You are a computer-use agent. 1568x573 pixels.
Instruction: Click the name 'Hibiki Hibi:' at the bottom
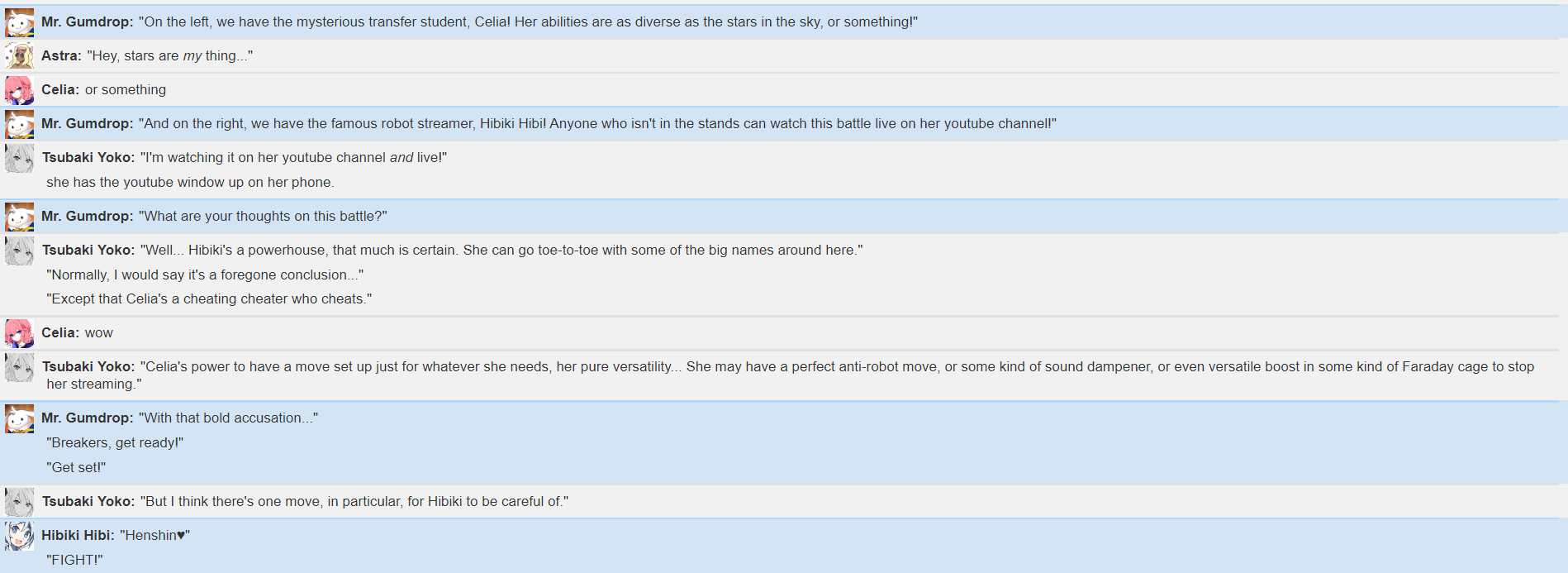pyautogui.click(x=78, y=535)
